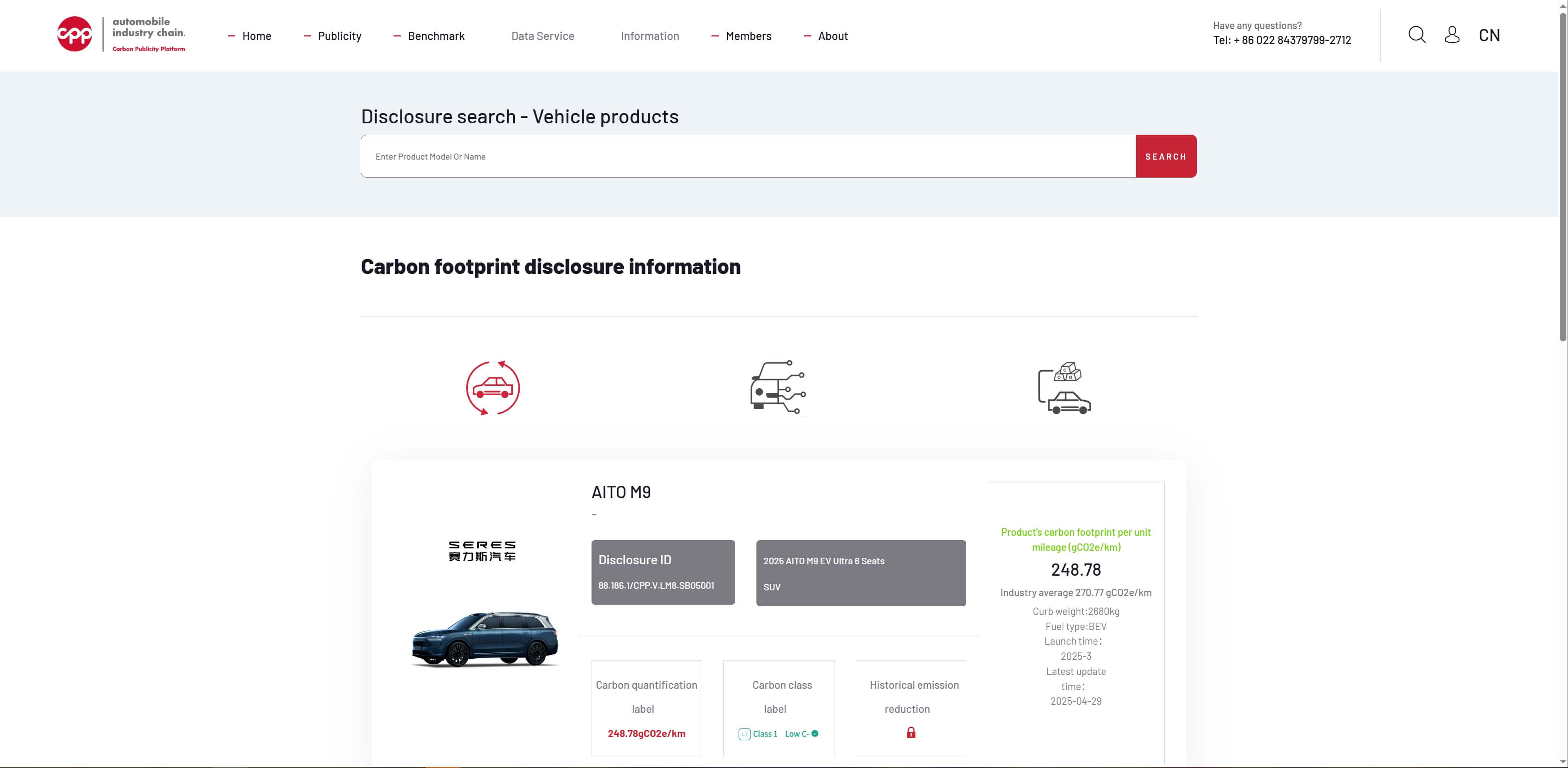Select the car parts circuit icon
1568x768 pixels.
click(778, 387)
